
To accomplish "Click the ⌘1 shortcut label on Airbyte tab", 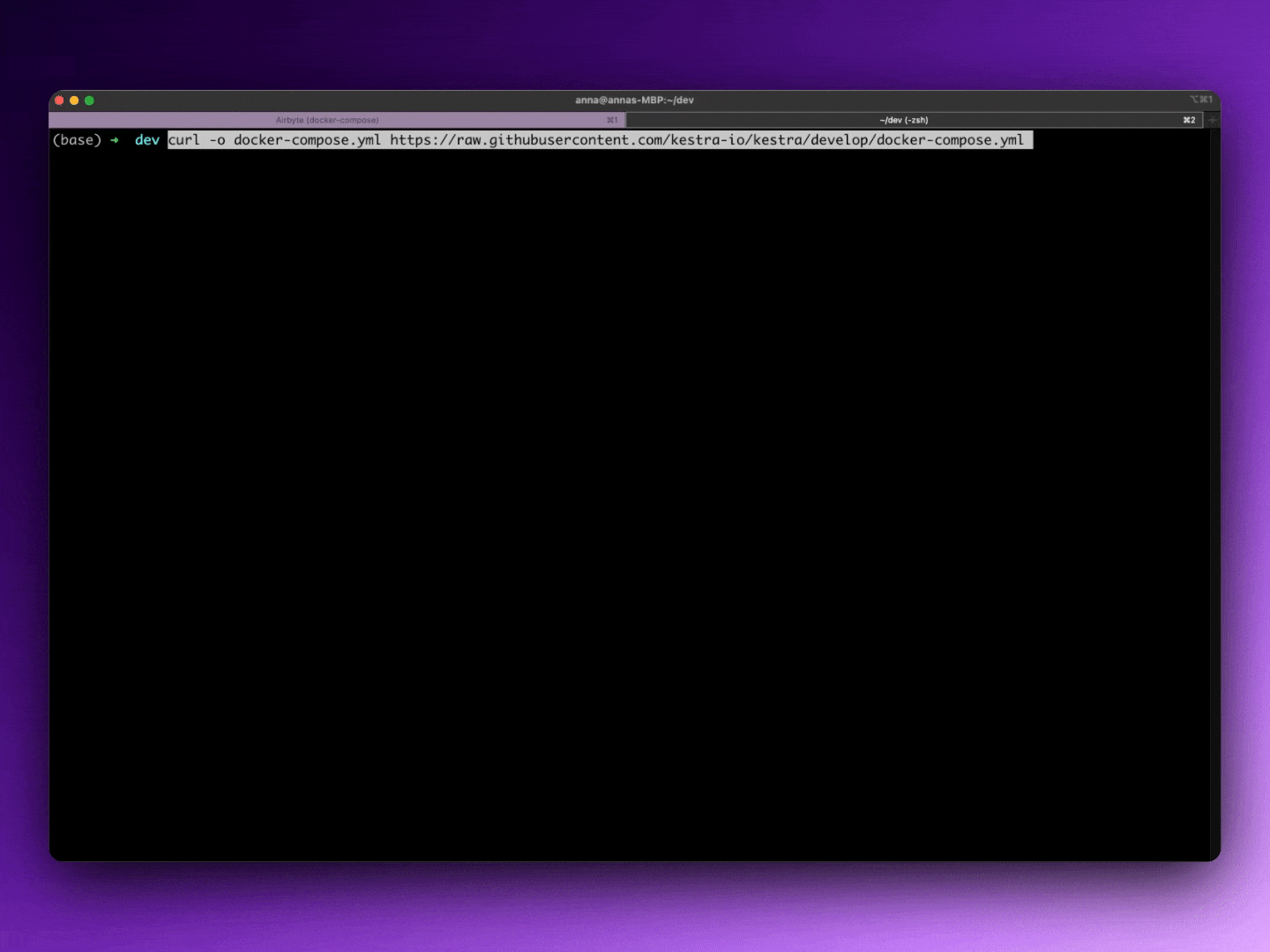I will click(612, 120).
